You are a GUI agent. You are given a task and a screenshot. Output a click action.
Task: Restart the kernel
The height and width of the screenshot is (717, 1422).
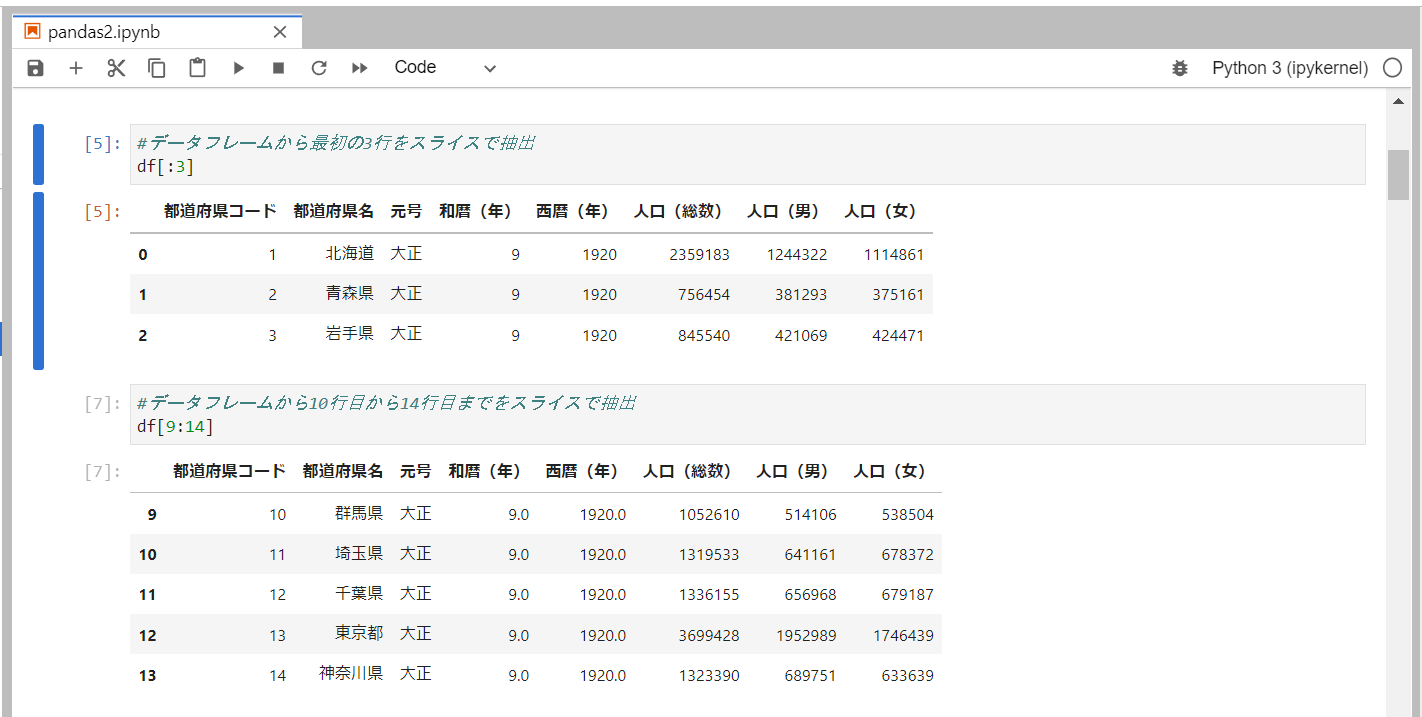pyautogui.click(x=318, y=67)
